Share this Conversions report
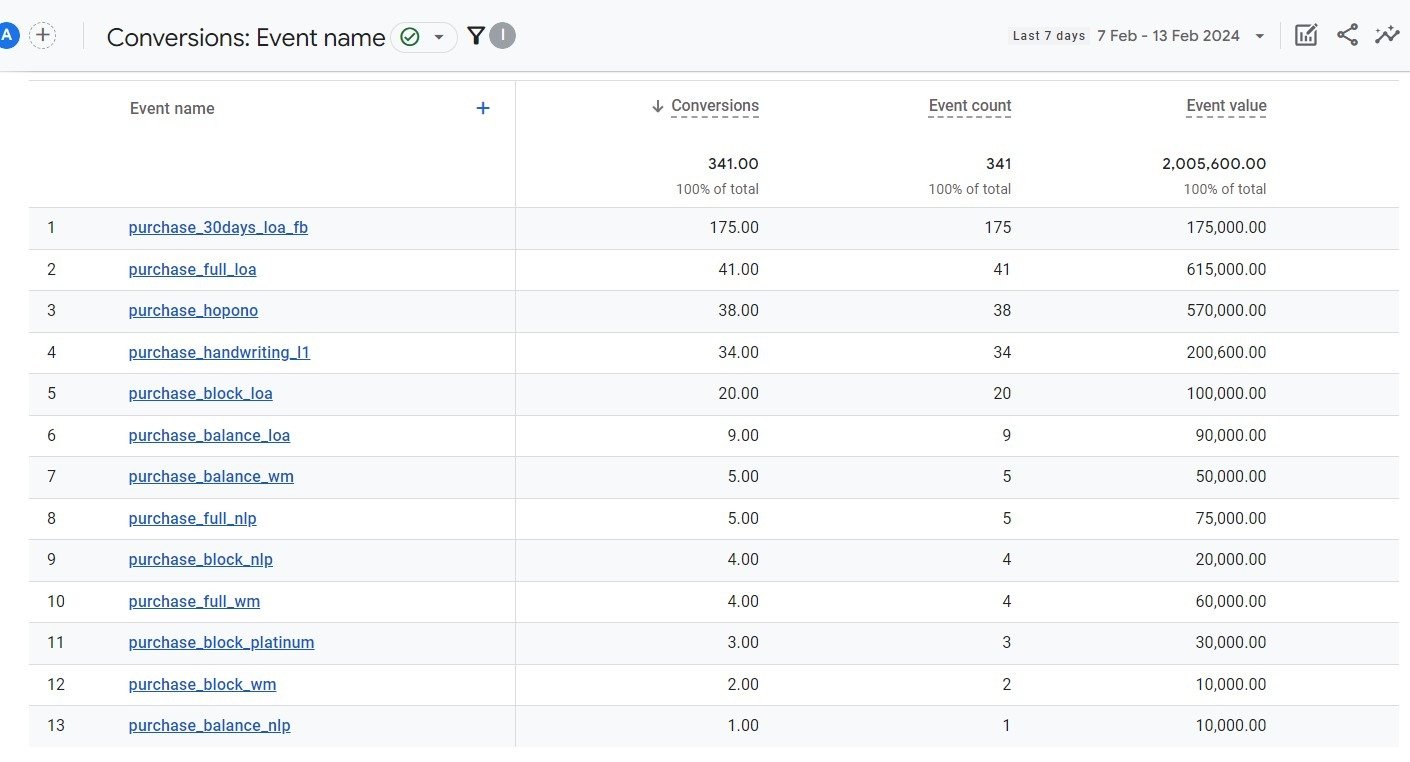 click(x=1347, y=34)
